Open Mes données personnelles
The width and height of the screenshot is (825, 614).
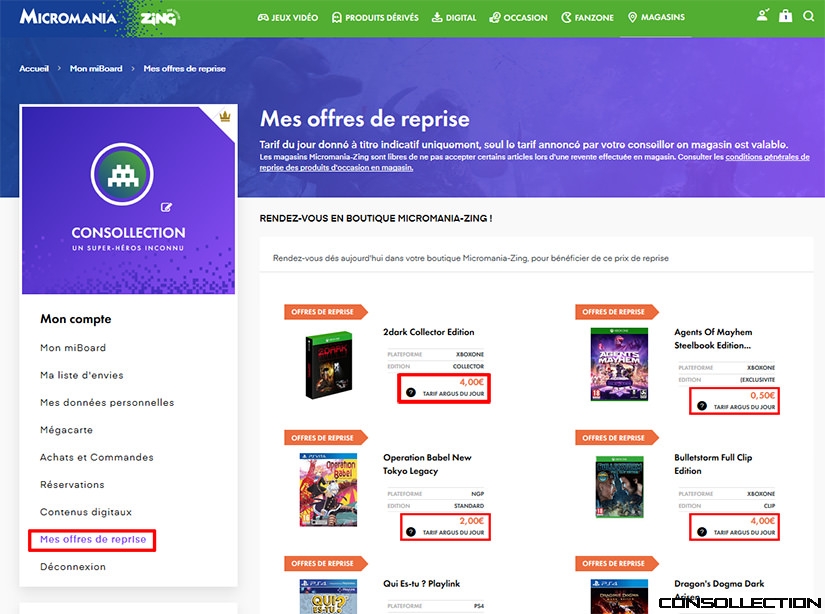(107, 402)
